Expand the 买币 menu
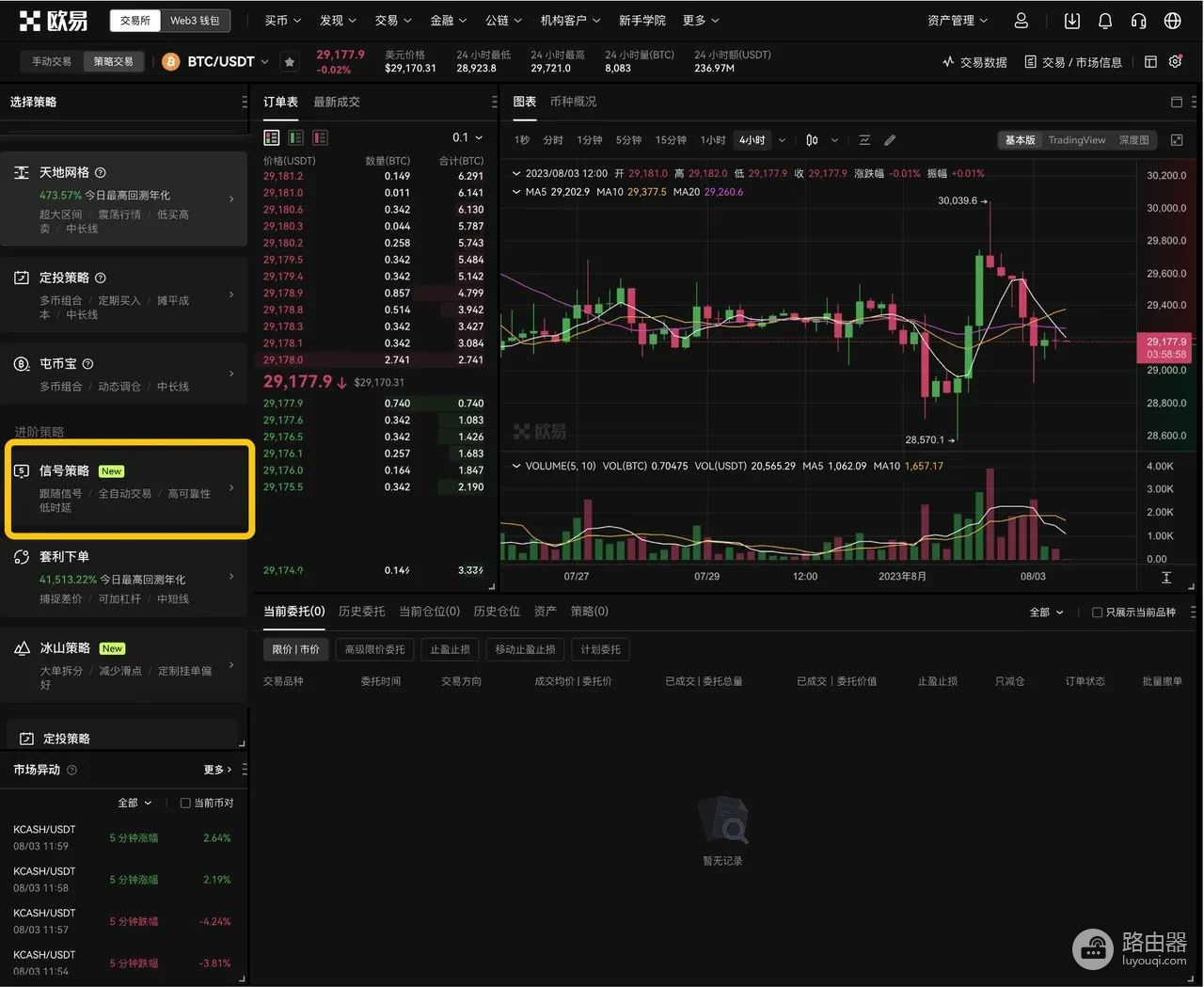 (x=282, y=21)
